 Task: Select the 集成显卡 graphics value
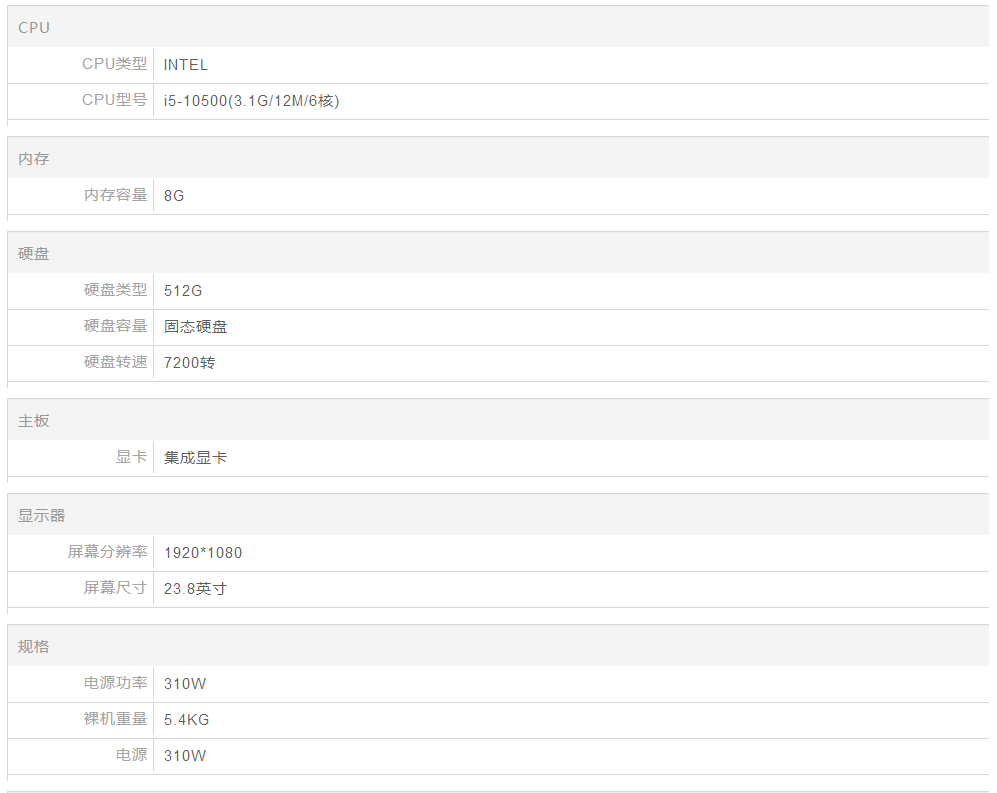click(195, 458)
